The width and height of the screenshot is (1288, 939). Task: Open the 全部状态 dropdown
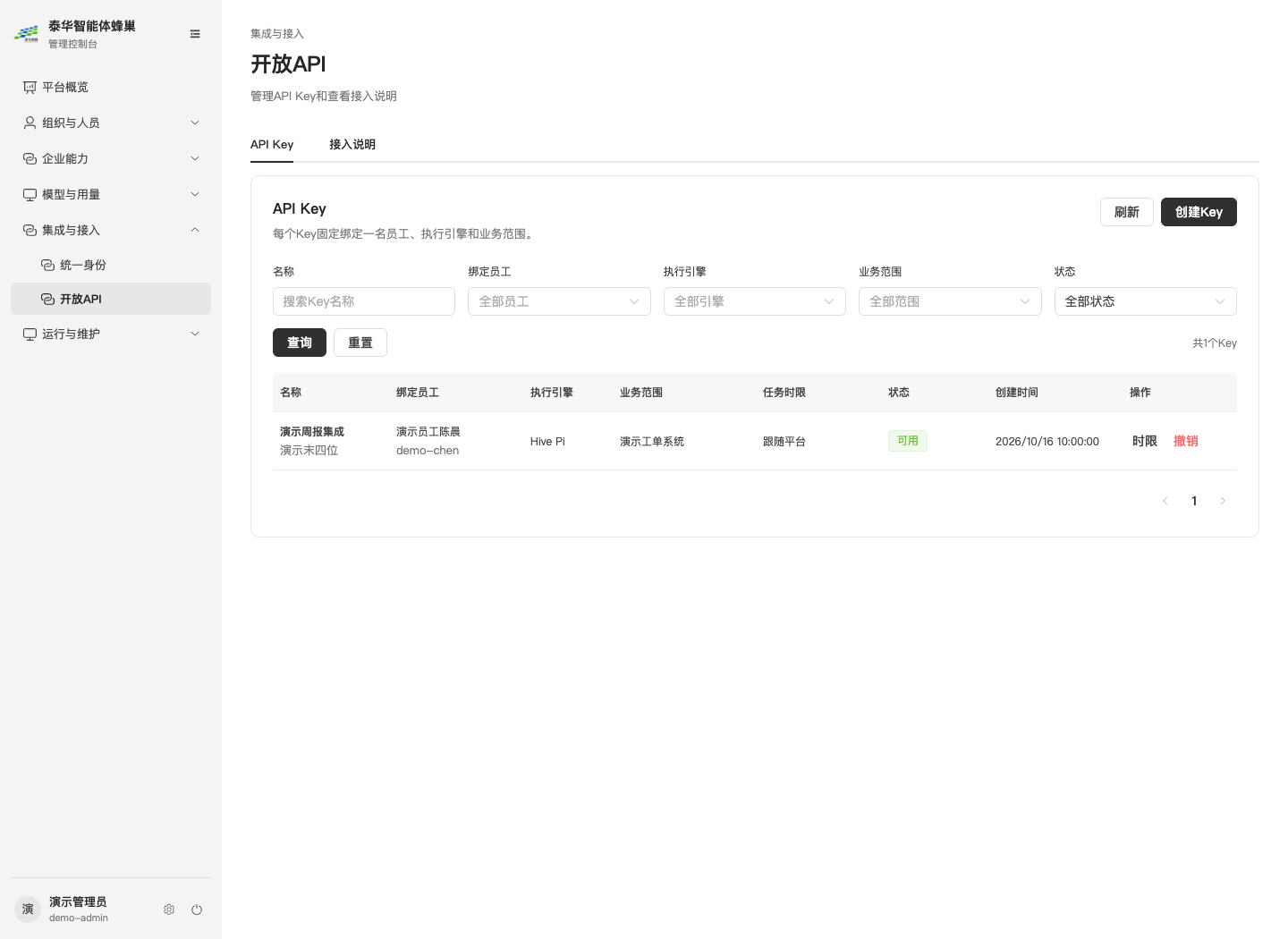coord(1145,301)
